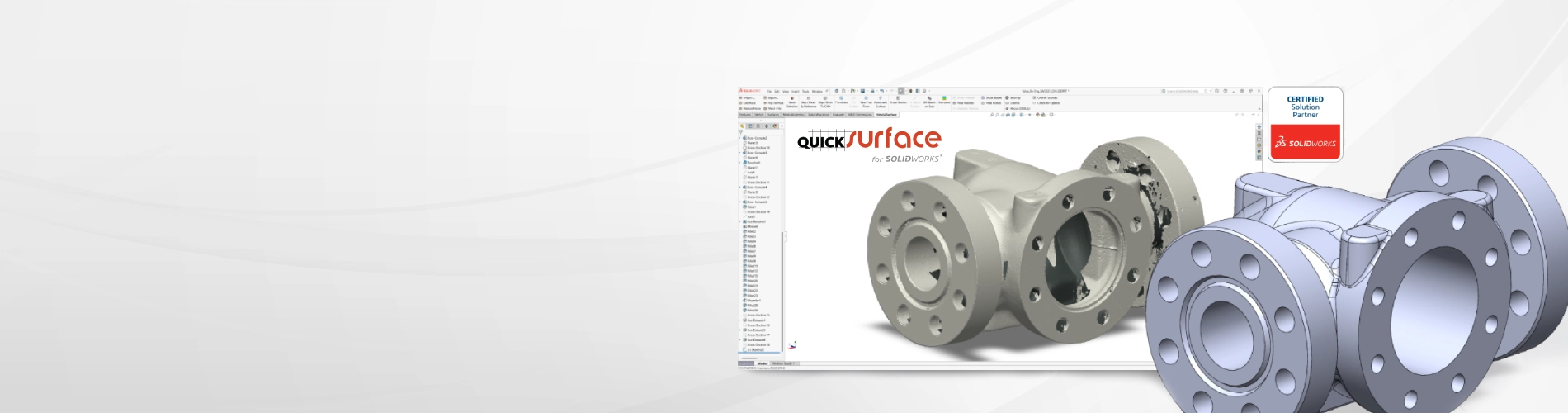Viewport: 1568px width, 413px height.
Task: Select the New Free Form tool
Action: [866, 102]
